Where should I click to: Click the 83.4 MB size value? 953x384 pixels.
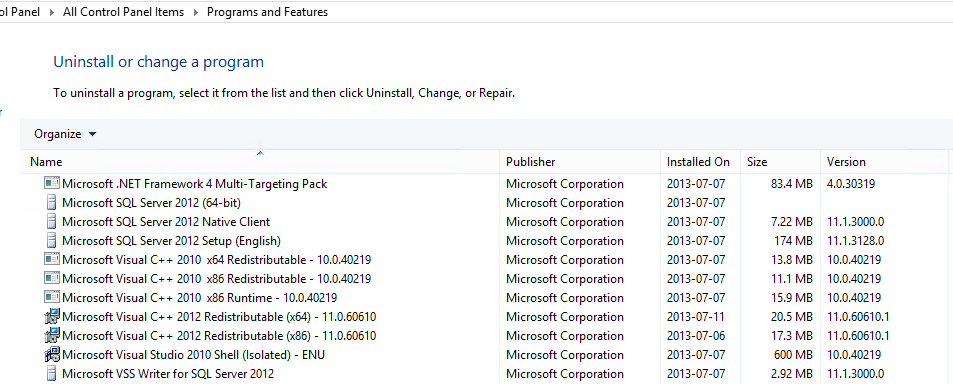(x=791, y=183)
